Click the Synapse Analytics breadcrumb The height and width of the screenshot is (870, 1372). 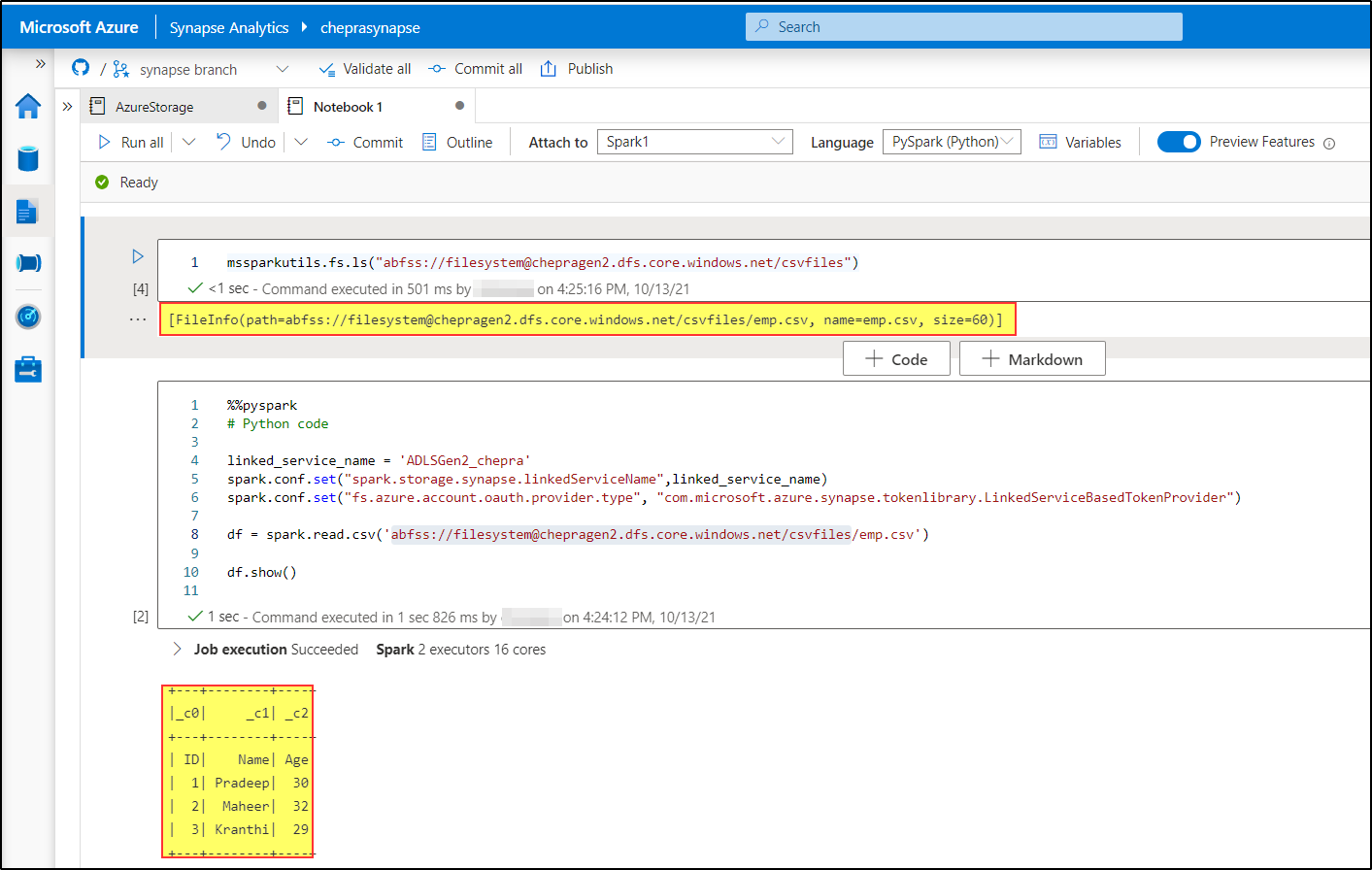click(229, 27)
